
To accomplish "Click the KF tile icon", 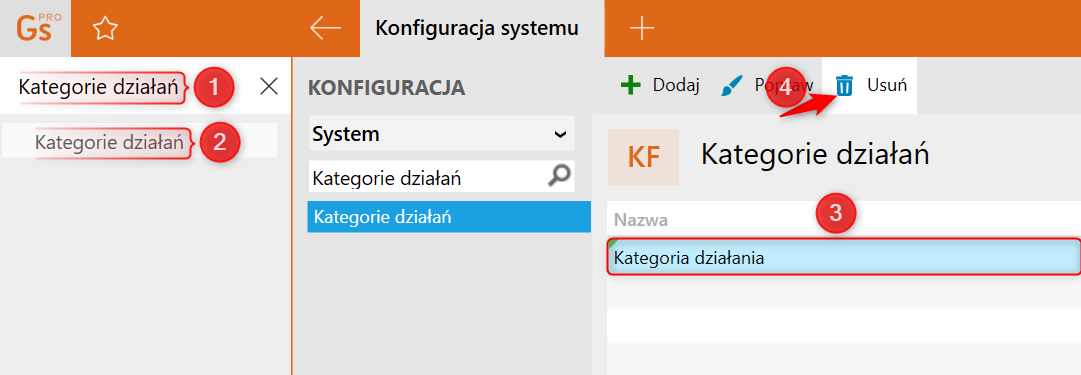I will (x=643, y=157).
